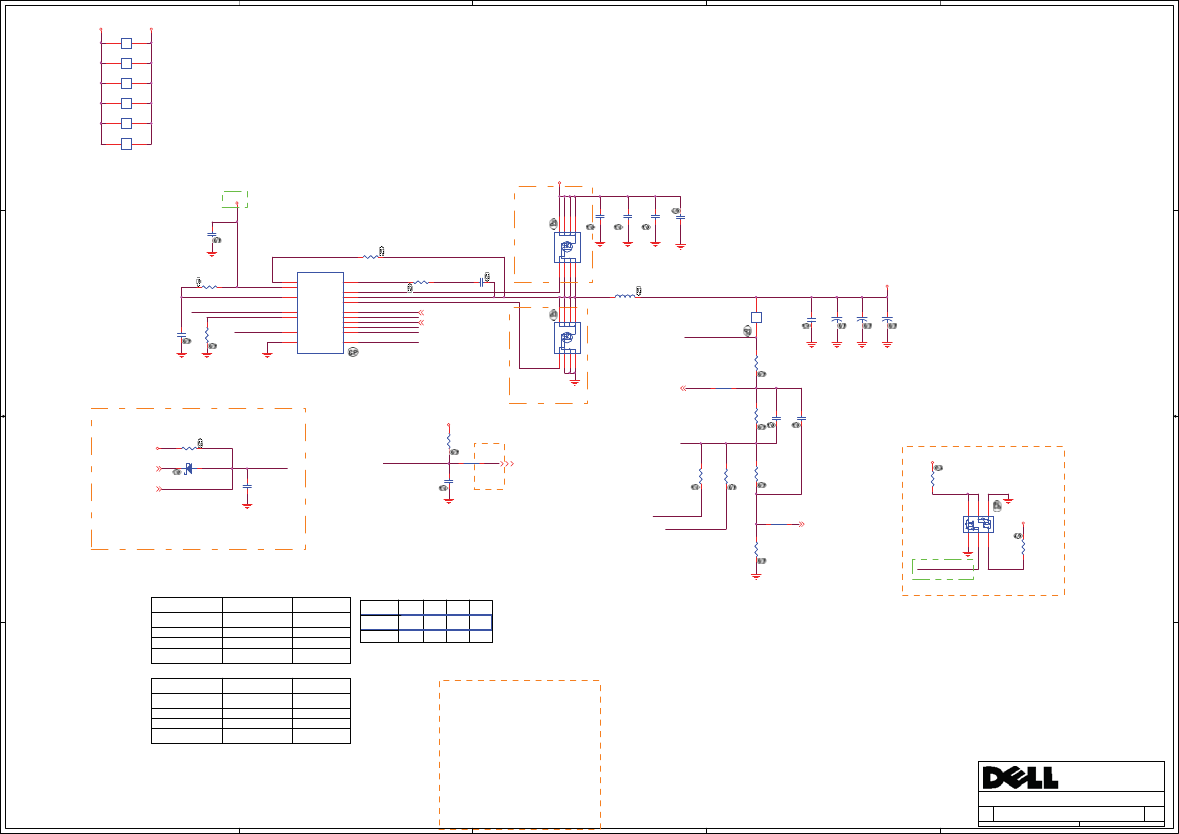Select the small orange dashed box beside triple-arrow port
Screen dimensions: 1179x834
pyautogui.click(x=489, y=466)
